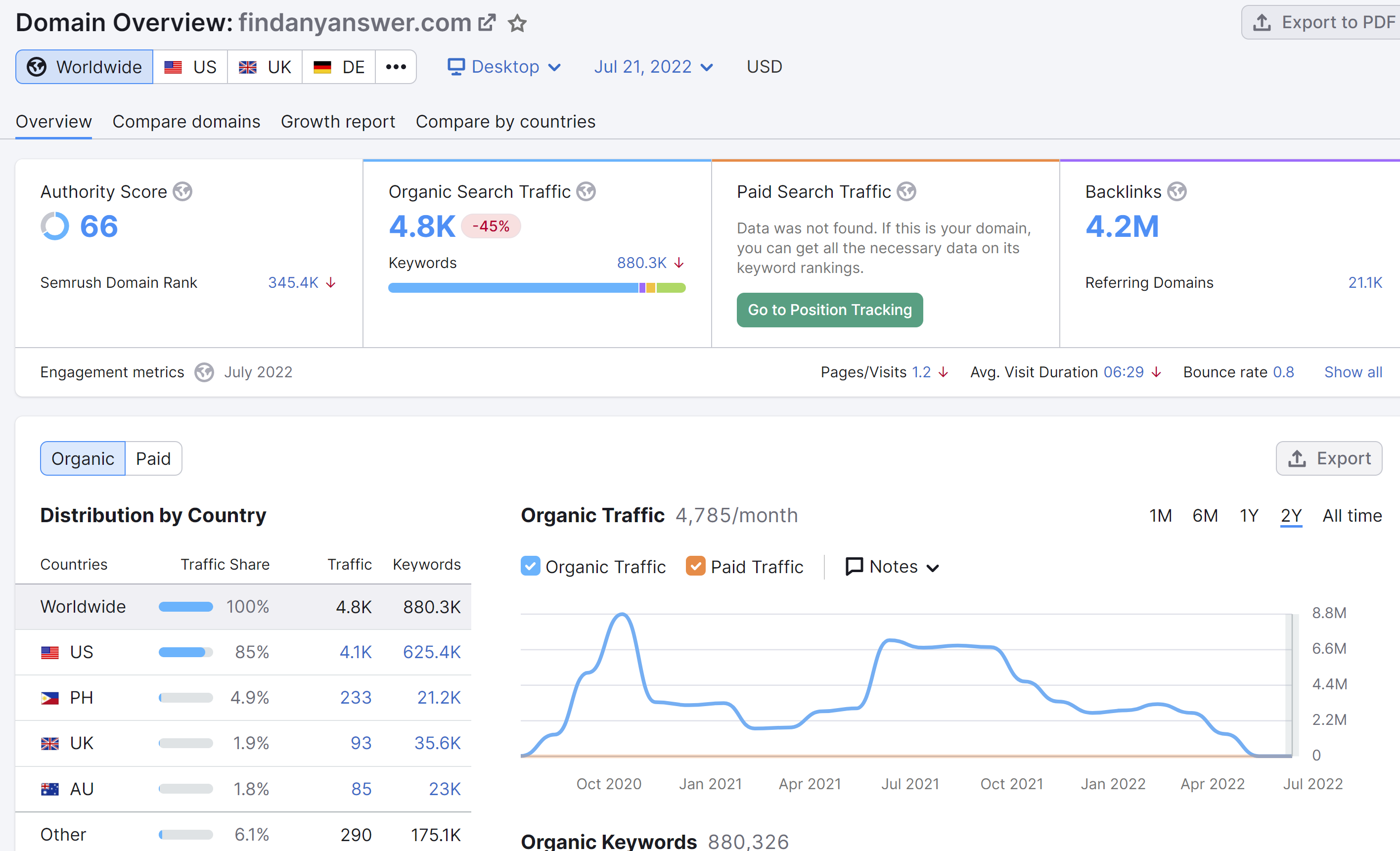Star the domain as favorite
The height and width of the screenshot is (851, 1400).
[517, 23]
